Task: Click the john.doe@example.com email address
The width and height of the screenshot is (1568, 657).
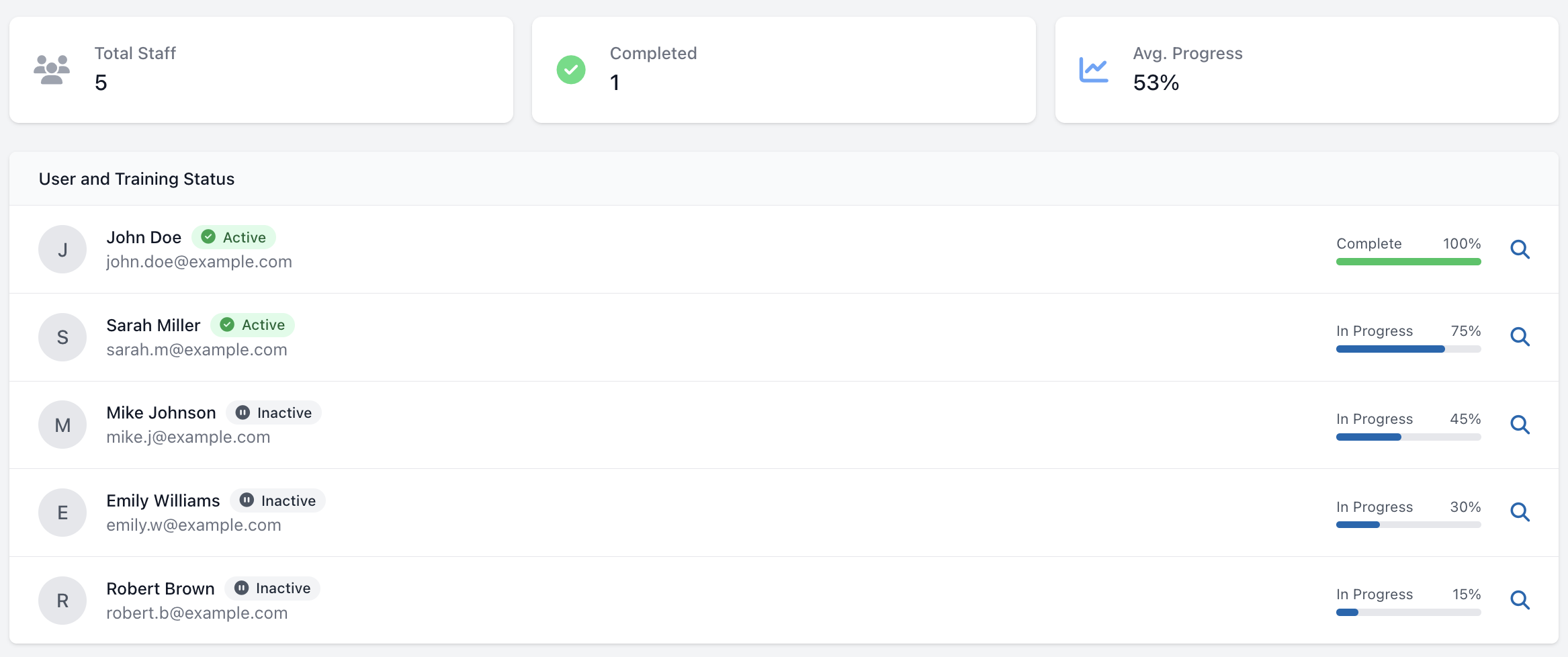Action: tap(199, 262)
